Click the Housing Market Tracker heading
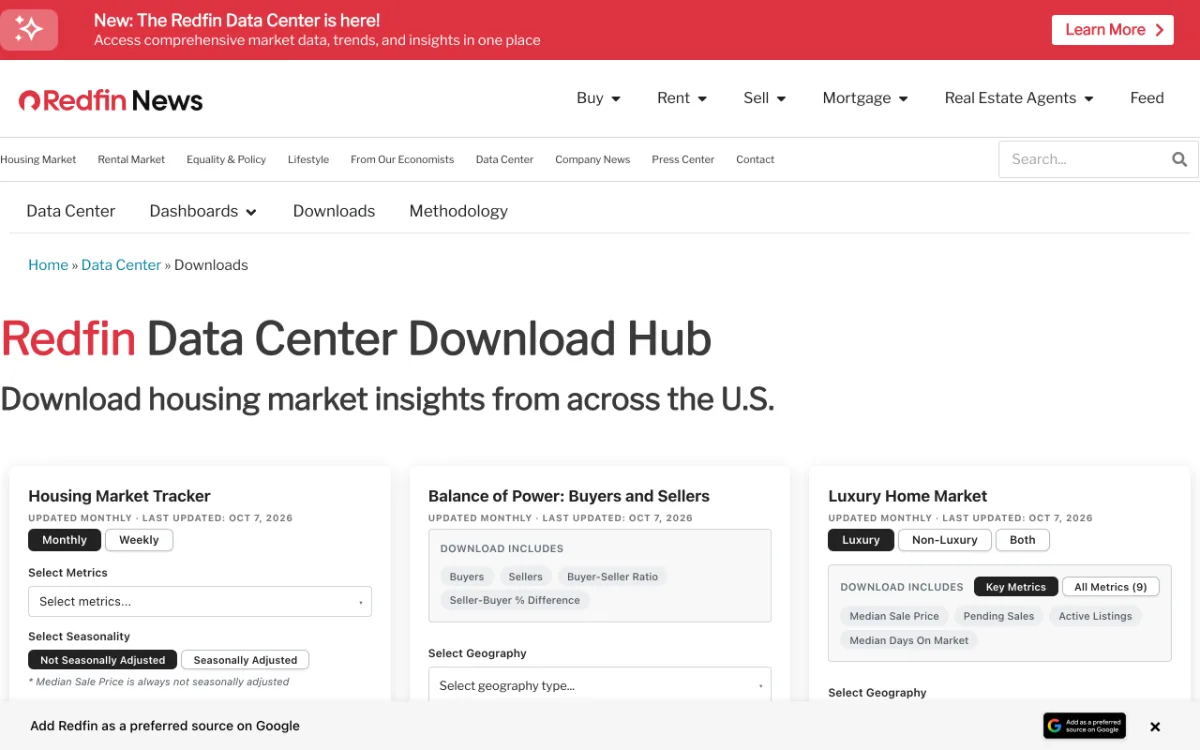This screenshot has width=1200, height=750. point(119,496)
